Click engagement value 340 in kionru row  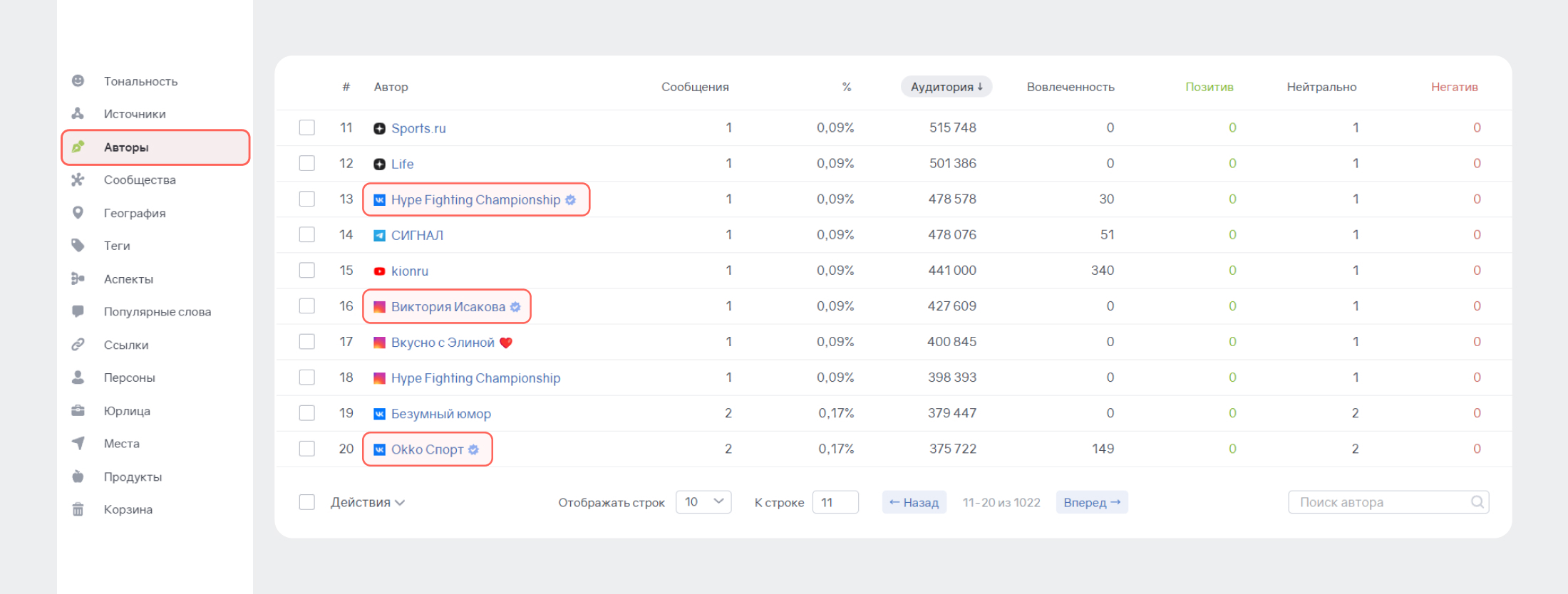pyautogui.click(x=1103, y=270)
